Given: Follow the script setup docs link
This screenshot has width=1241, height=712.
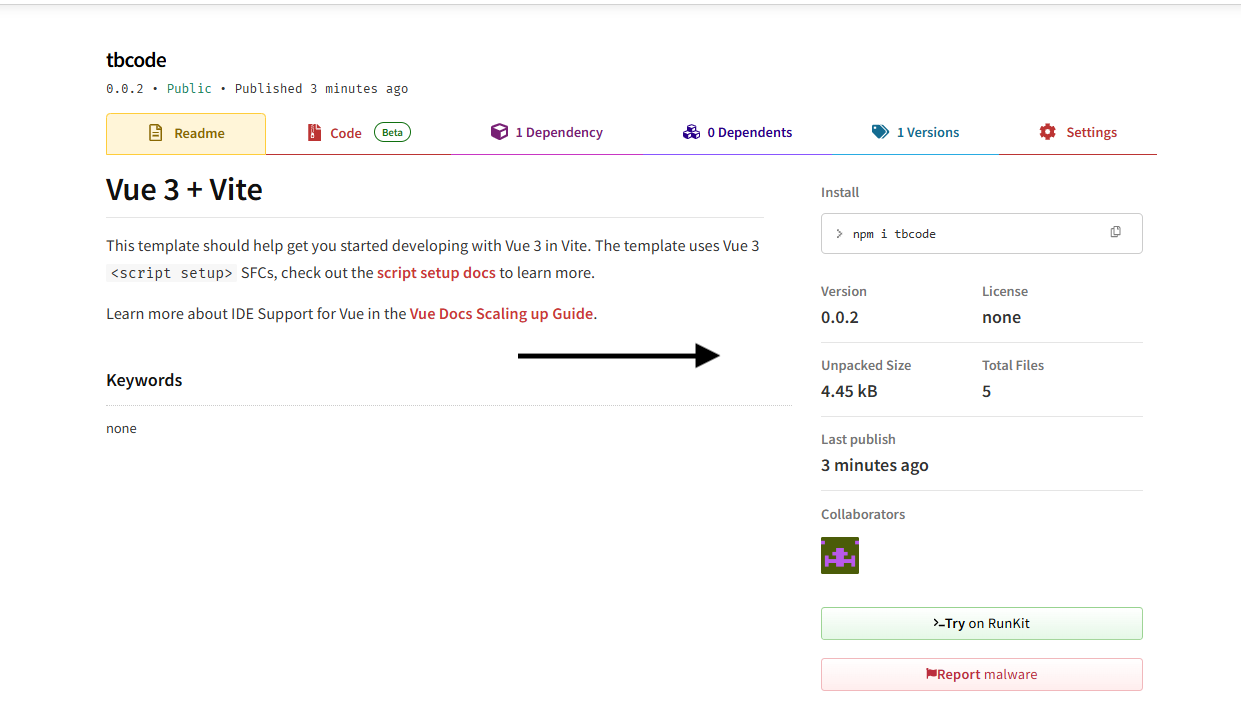Looking at the screenshot, I should (x=436, y=272).
